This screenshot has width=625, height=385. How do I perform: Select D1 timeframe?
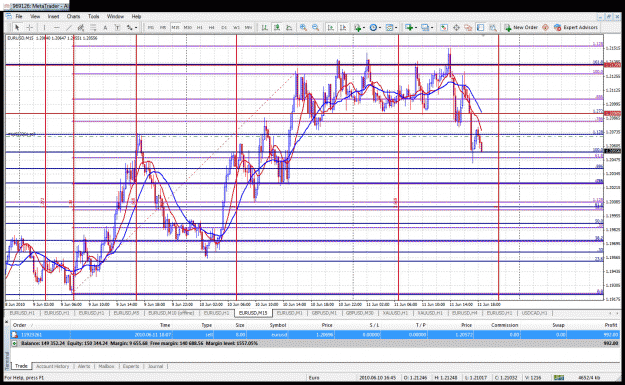[224, 28]
